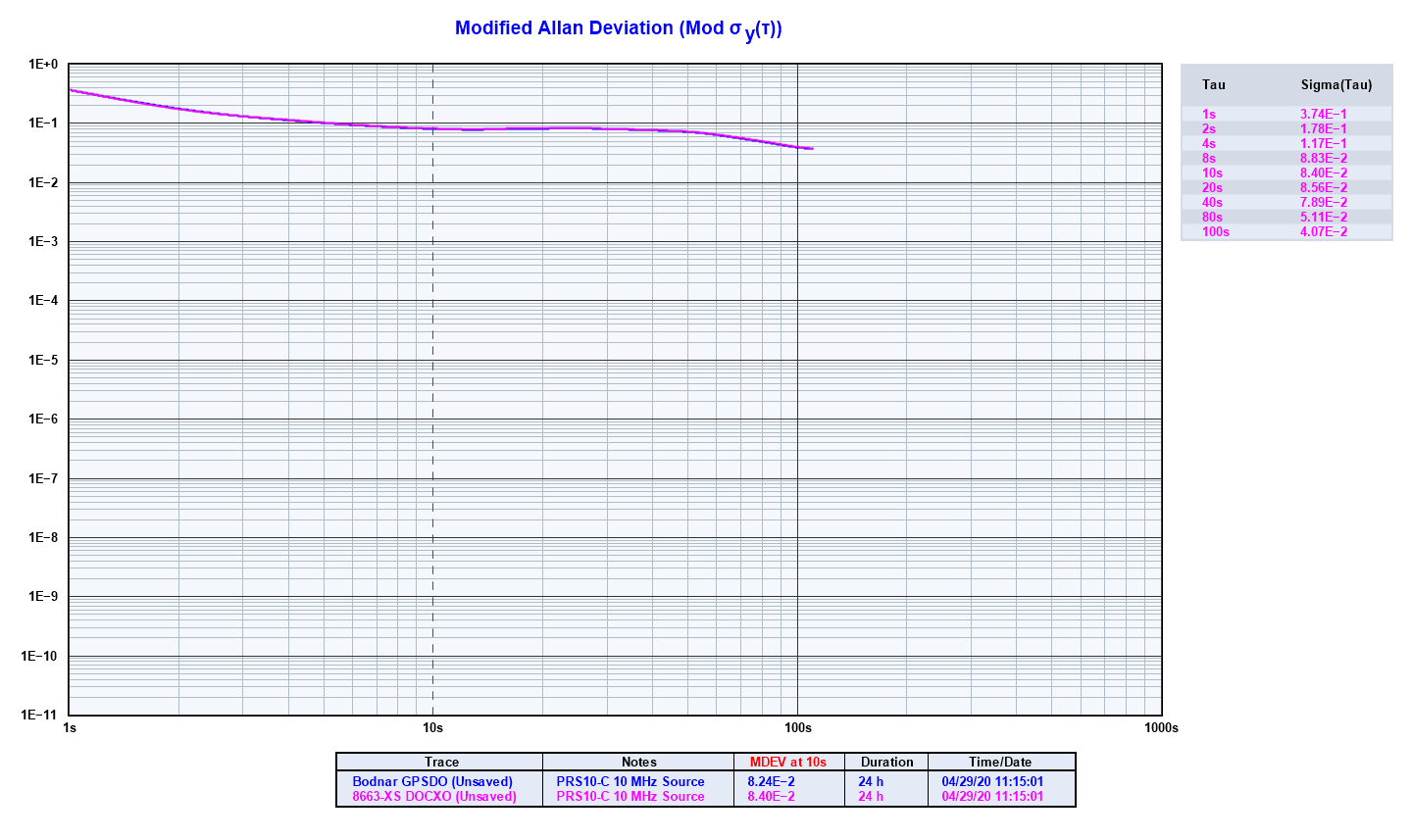Click the 100s x-axis label
Screen dimensions: 1412x840
click(x=798, y=727)
